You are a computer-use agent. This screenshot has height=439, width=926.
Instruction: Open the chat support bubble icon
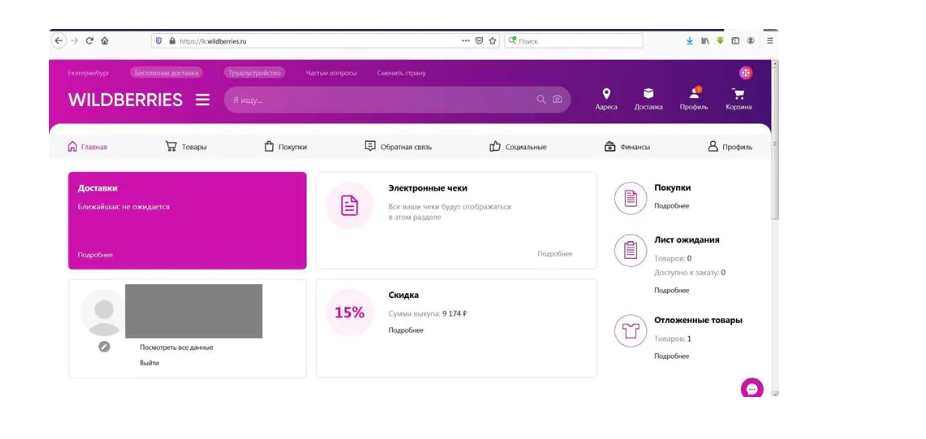[751, 388]
